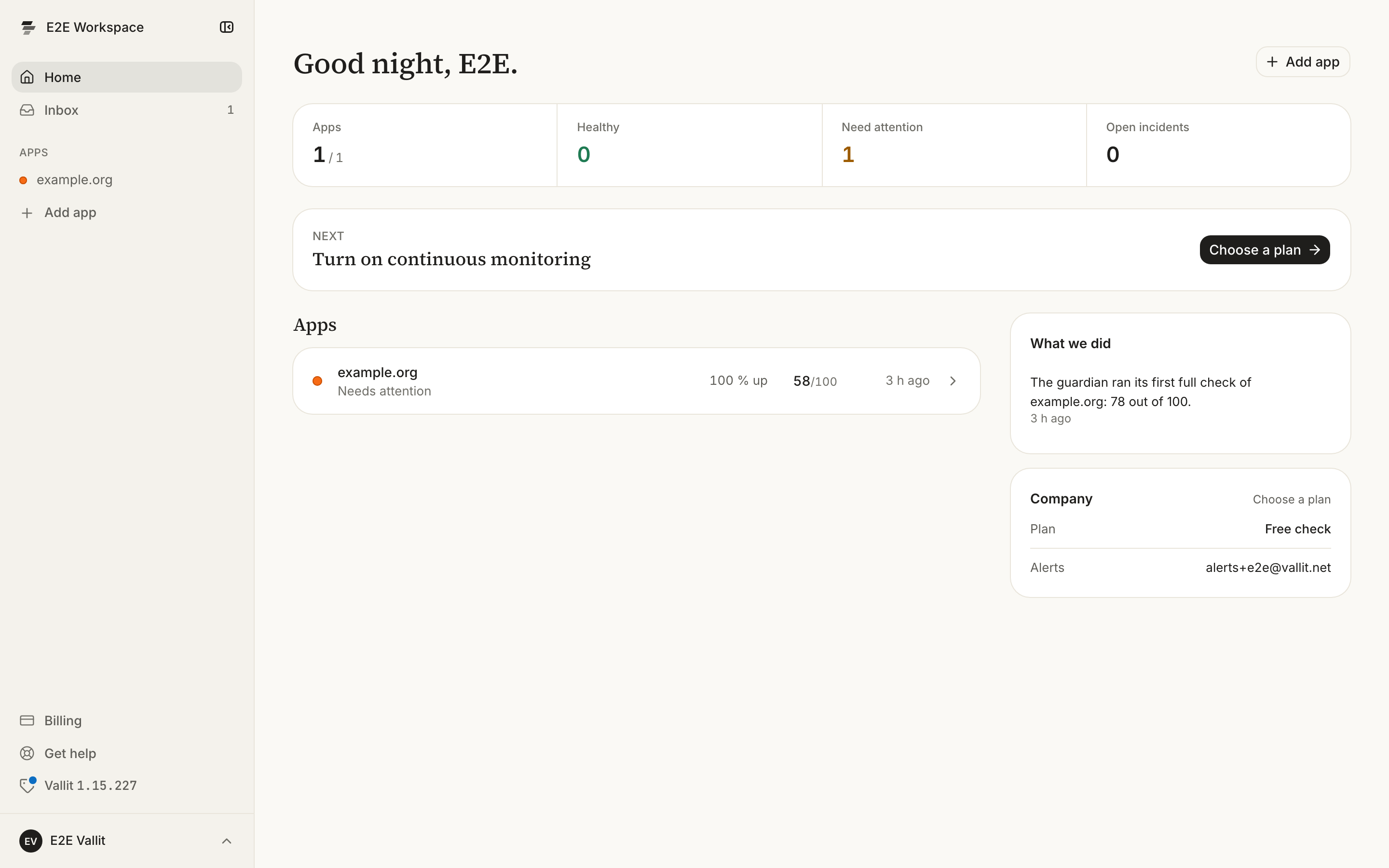This screenshot has width=1389, height=868.
Task: Click the guardian first full check message
Action: 1141,392
